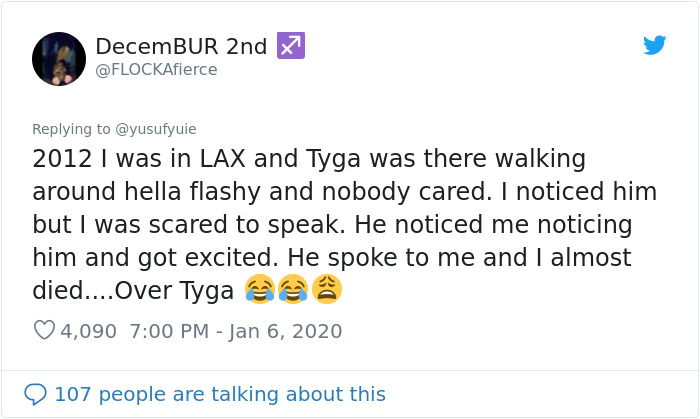Open the DecemBUR 2nd display name
Image resolution: width=700 pixels, height=419 pixels.
pyautogui.click(x=181, y=47)
